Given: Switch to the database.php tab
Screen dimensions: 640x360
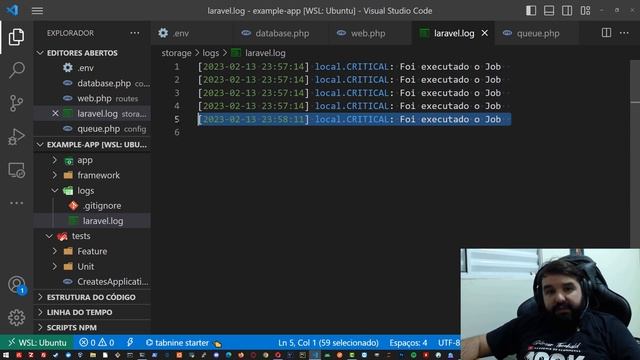Looking at the screenshot, I should [x=280, y=33].
